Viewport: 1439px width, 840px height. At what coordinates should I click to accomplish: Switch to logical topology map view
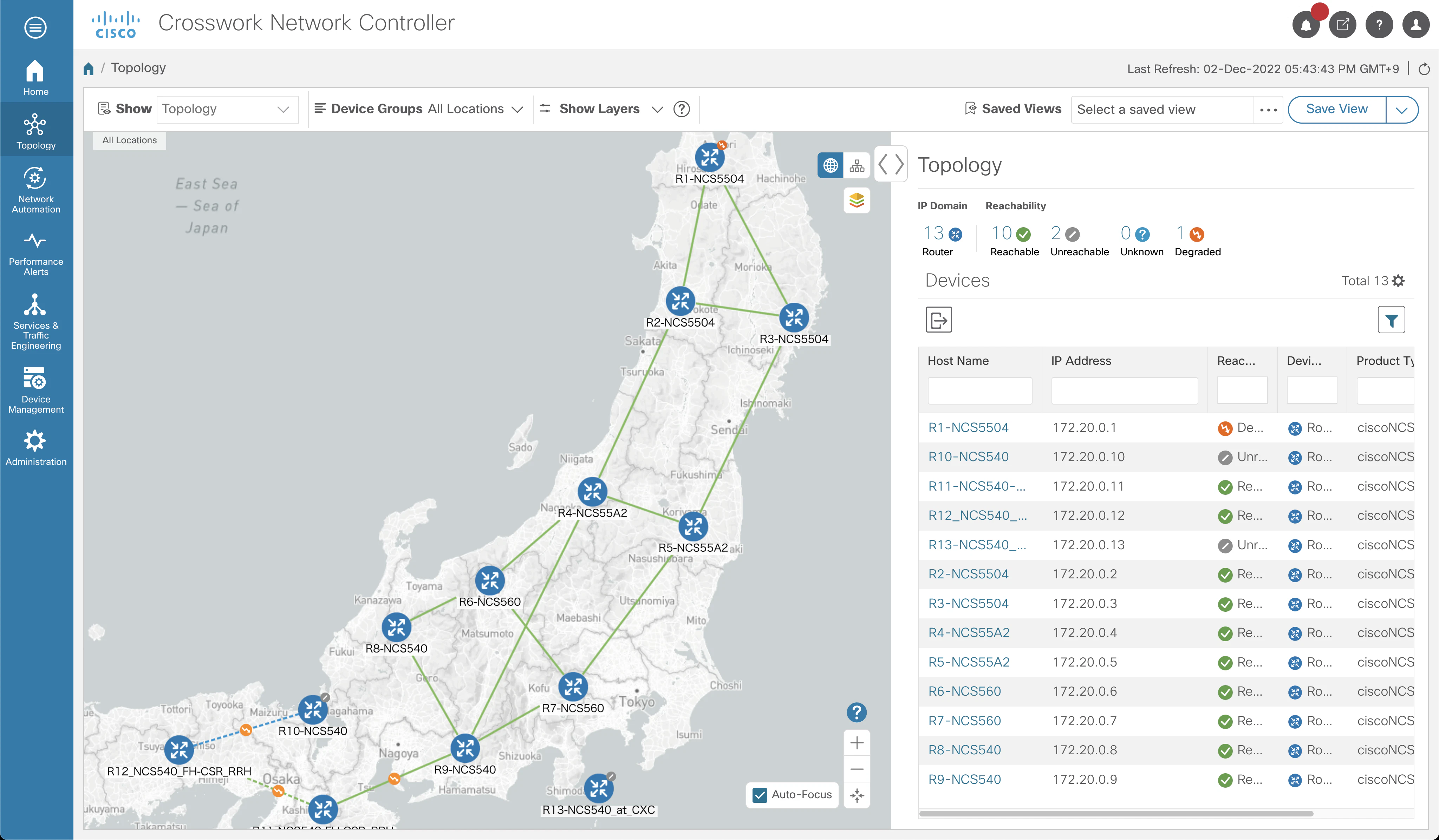(x=857, y=165)
